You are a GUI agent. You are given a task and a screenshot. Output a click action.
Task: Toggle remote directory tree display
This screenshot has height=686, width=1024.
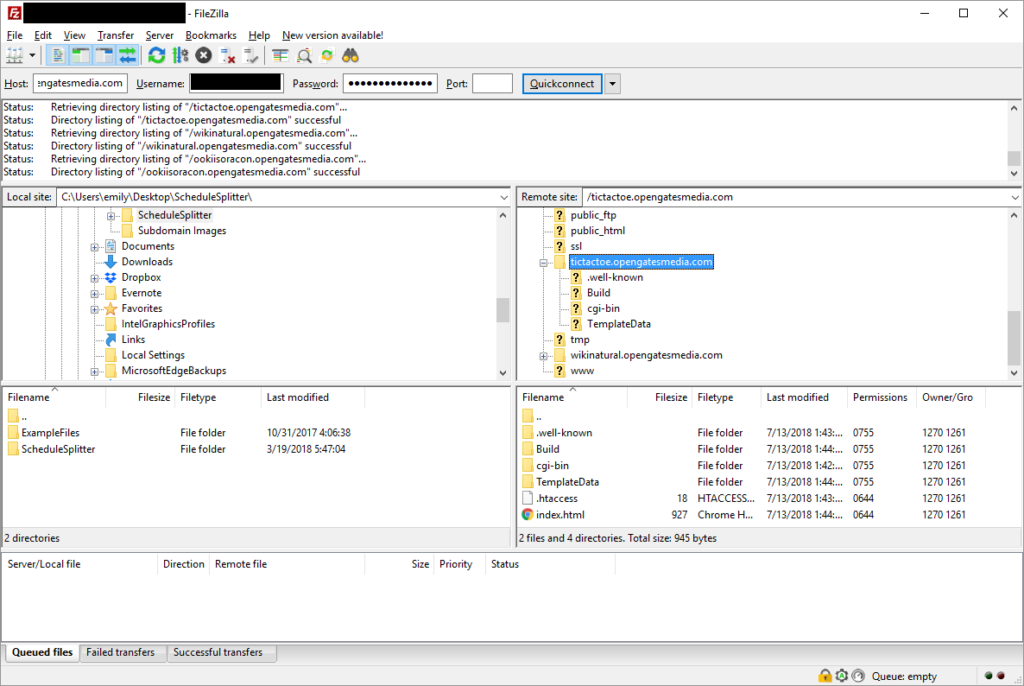tap(104, 56)
